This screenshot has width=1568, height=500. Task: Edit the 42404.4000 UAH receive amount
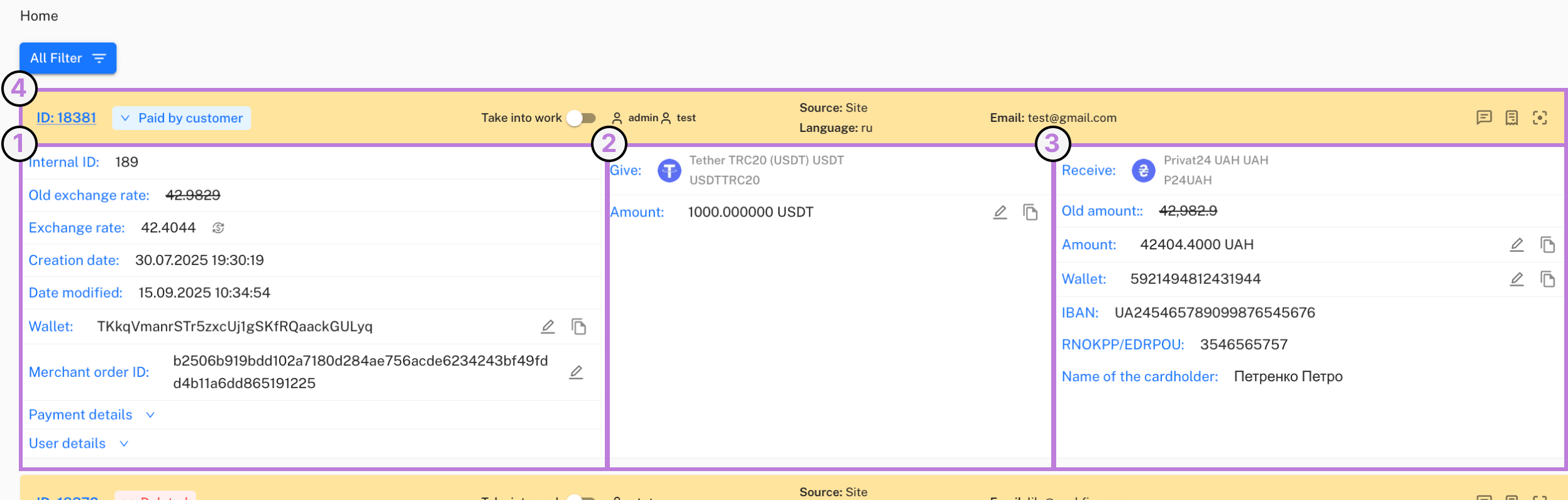click(1516, 245)
